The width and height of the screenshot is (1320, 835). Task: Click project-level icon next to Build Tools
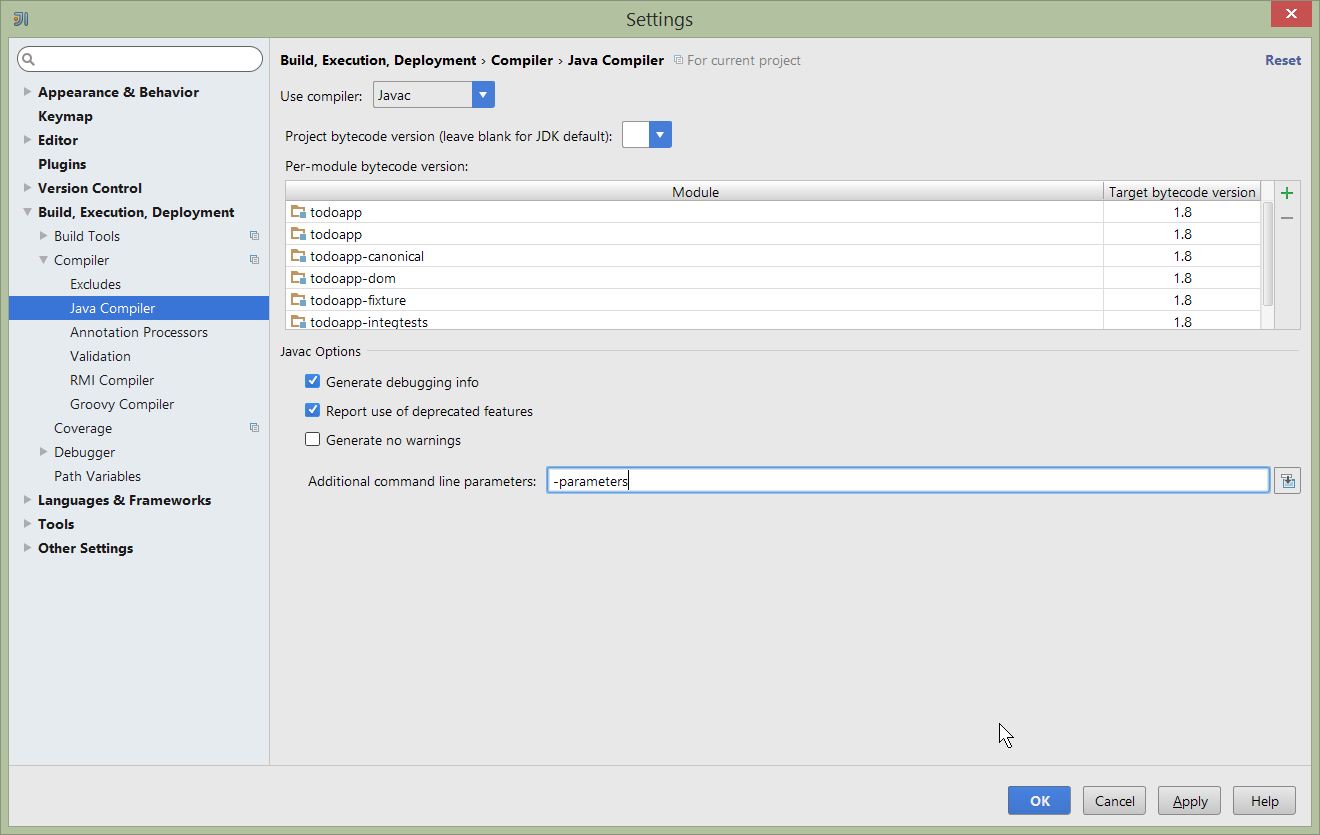point(254,236)
